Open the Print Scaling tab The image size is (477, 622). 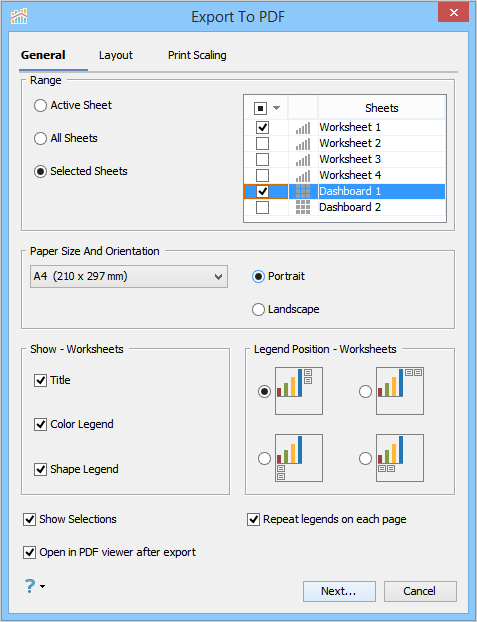click(197, 55)
